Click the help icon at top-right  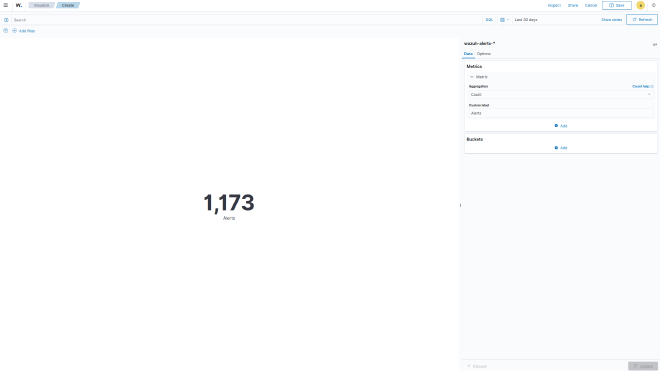tap(654, 5)
